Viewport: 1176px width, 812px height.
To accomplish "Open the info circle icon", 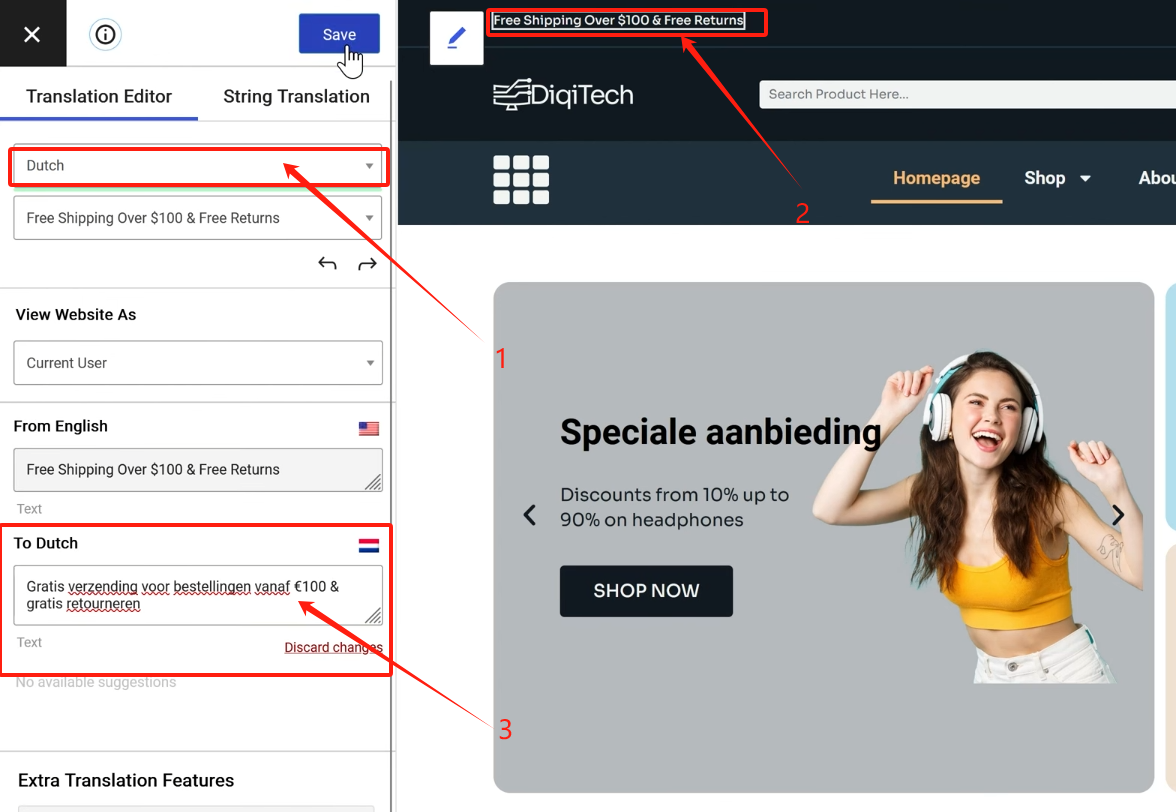I will (106, 34).
